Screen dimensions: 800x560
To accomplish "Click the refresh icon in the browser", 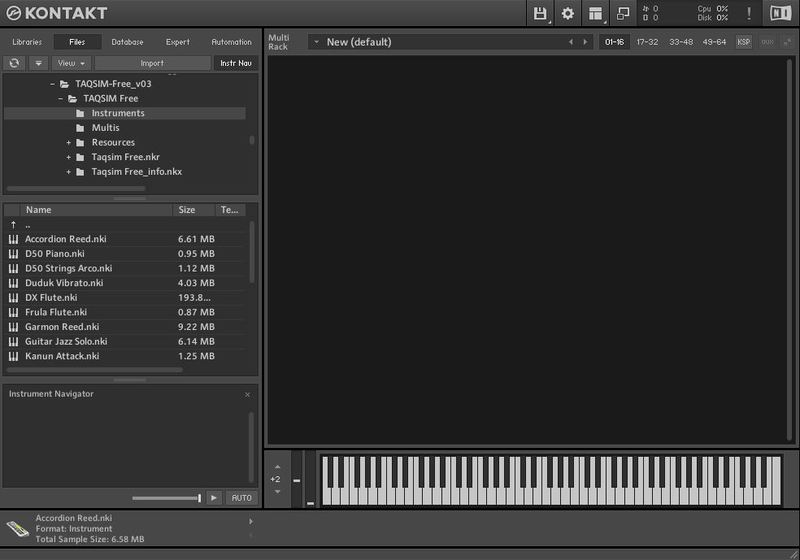I will pyautogui.click(x=14, y=63).
